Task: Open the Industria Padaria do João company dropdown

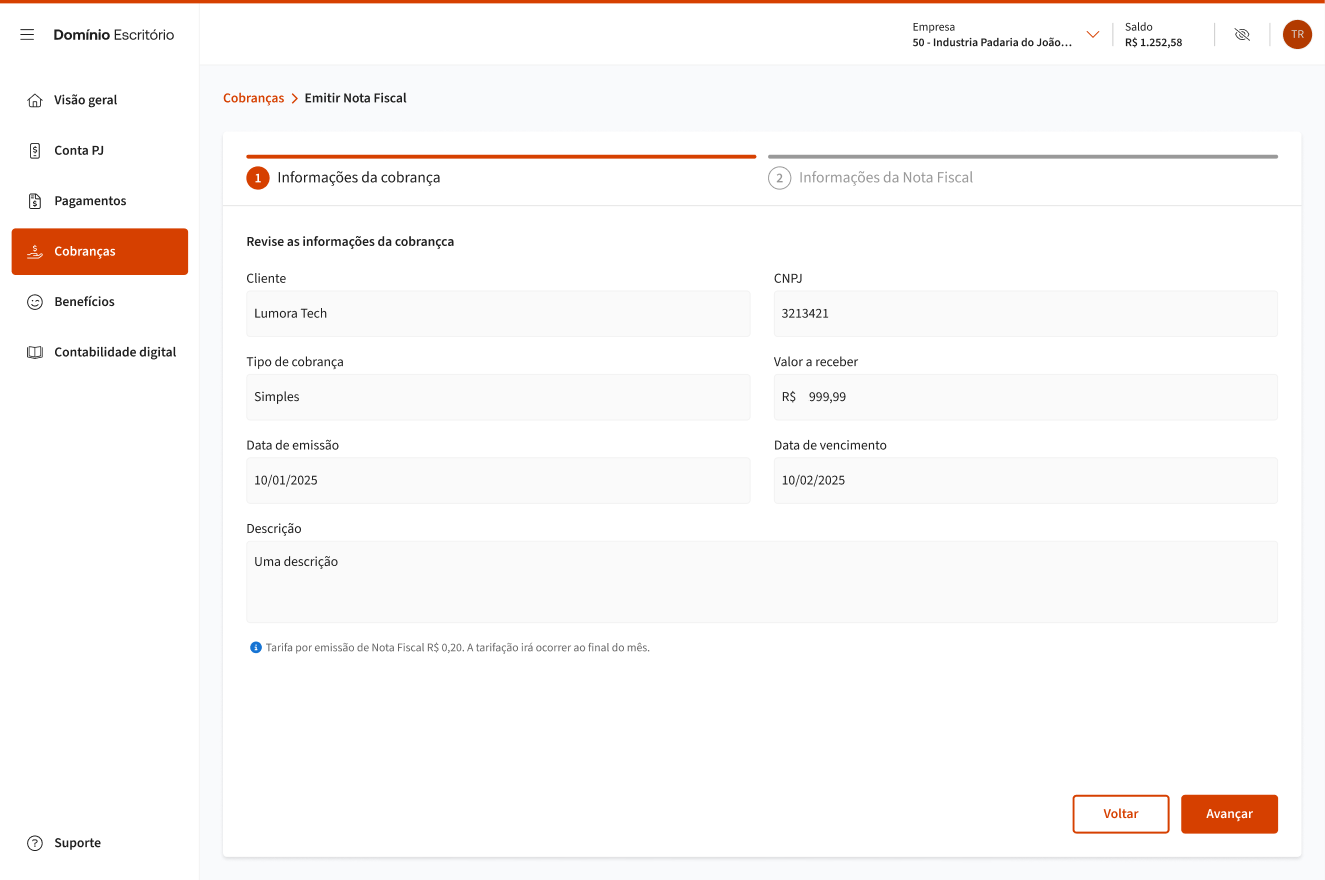Action: click(991, 43)
